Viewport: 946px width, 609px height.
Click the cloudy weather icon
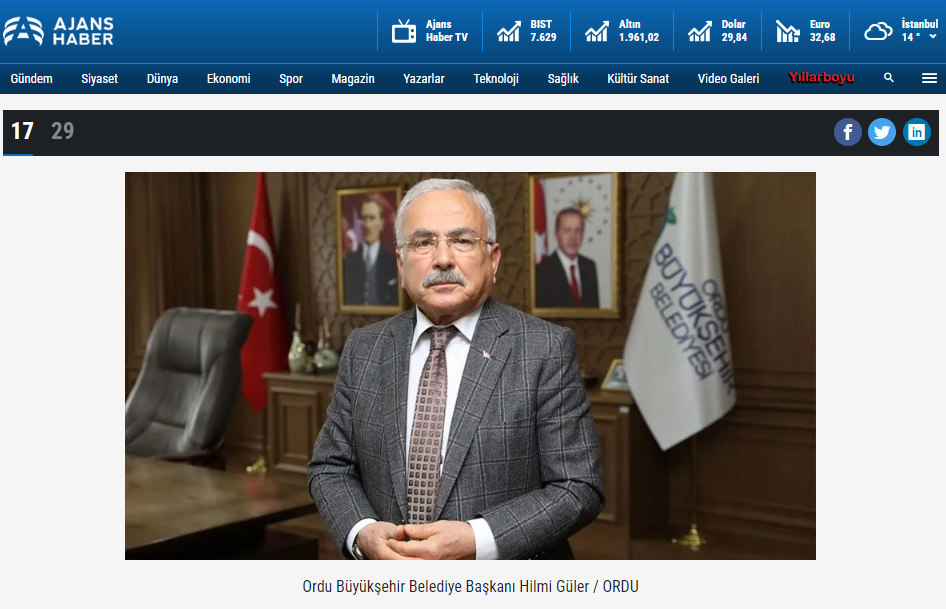tap(878, 31)
